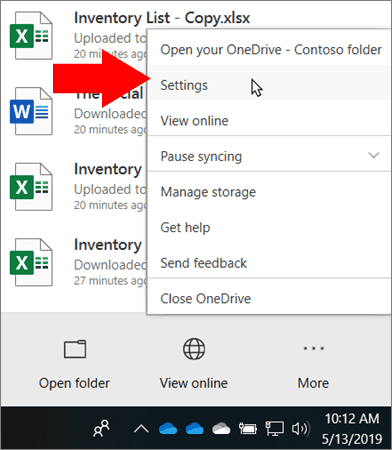The image size is (392, 450).
Task: Click the volume speaker tray icon
Action: tap(301, 429)
